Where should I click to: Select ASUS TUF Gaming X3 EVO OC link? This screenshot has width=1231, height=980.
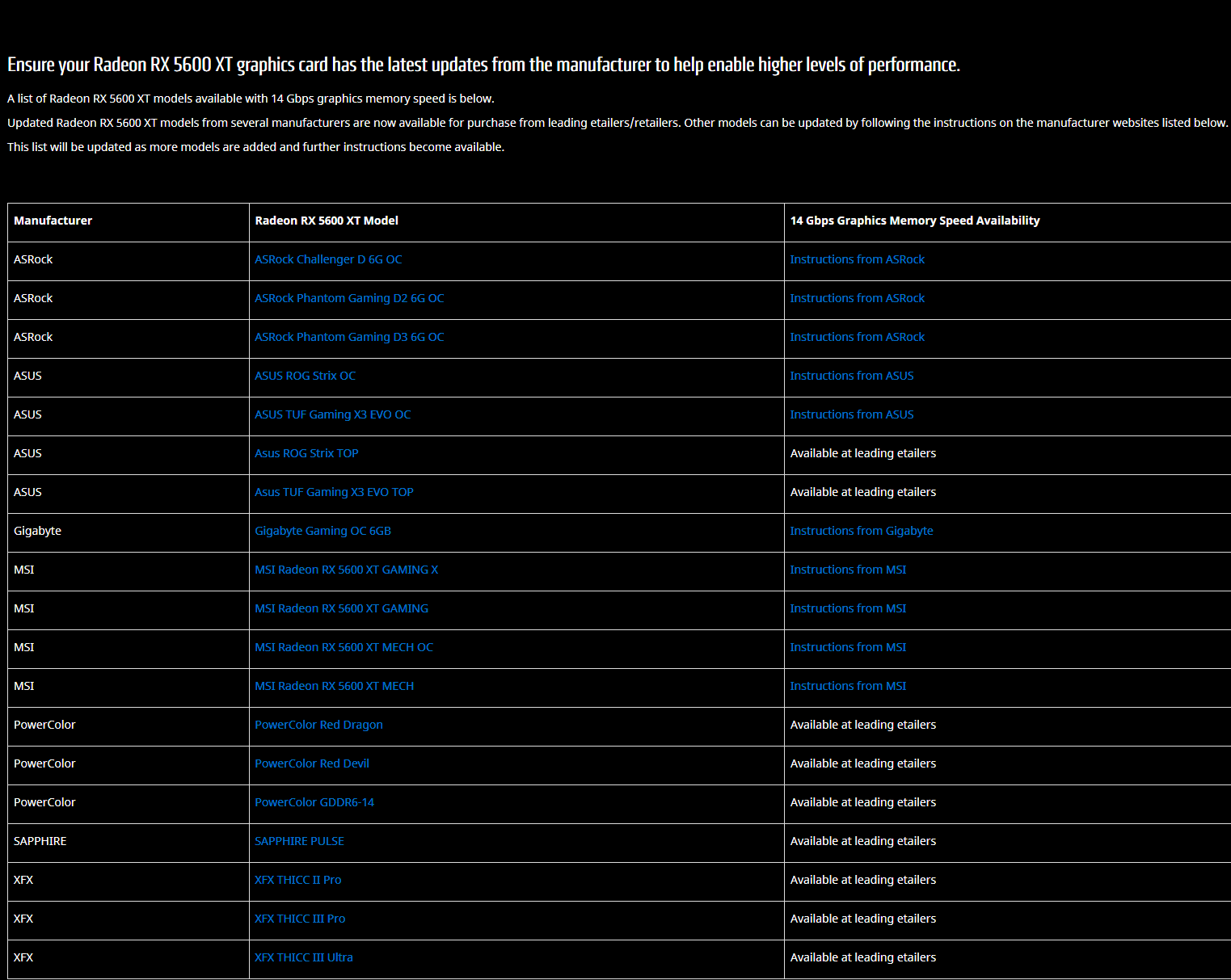tap(332, 414)
